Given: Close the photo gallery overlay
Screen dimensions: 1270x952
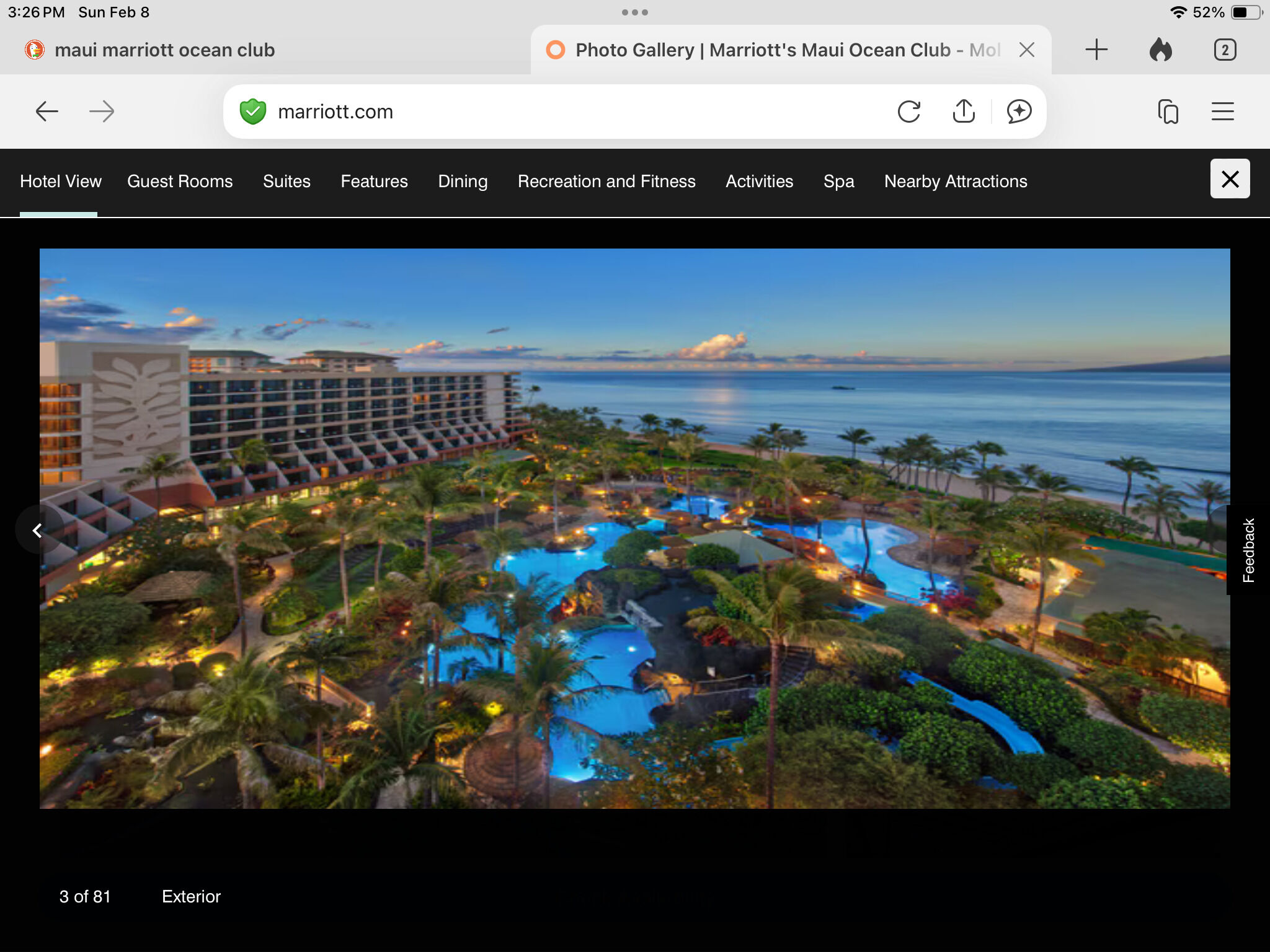Looking at the screenshot, I should coord(1230,179).
